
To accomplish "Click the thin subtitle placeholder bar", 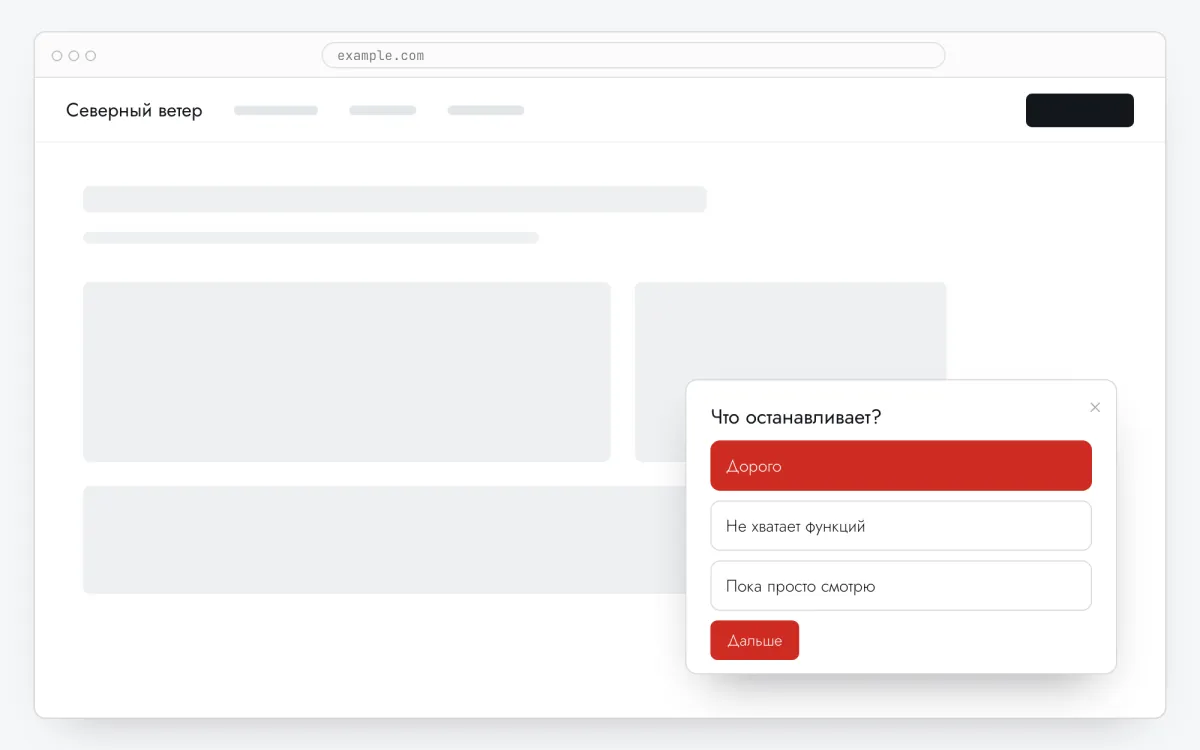I will click(311, 238).
